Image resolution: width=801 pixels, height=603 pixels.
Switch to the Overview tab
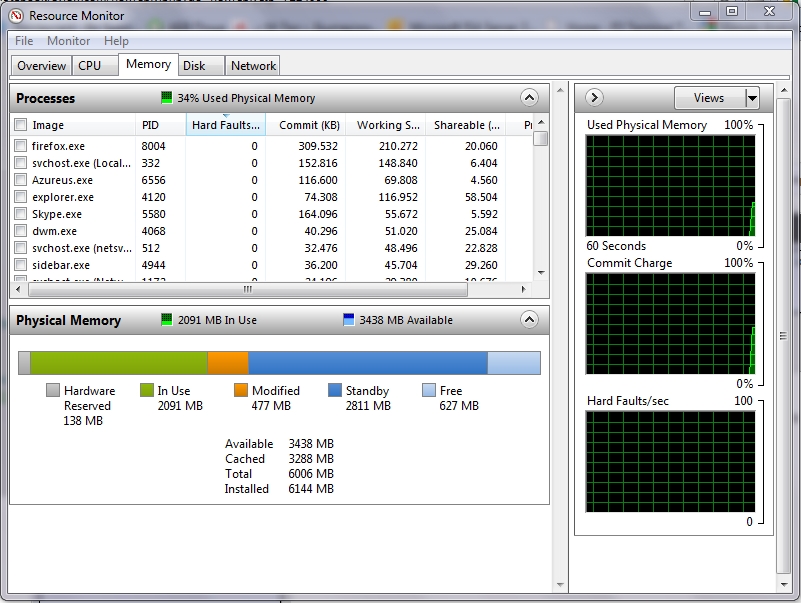point(41,66)
